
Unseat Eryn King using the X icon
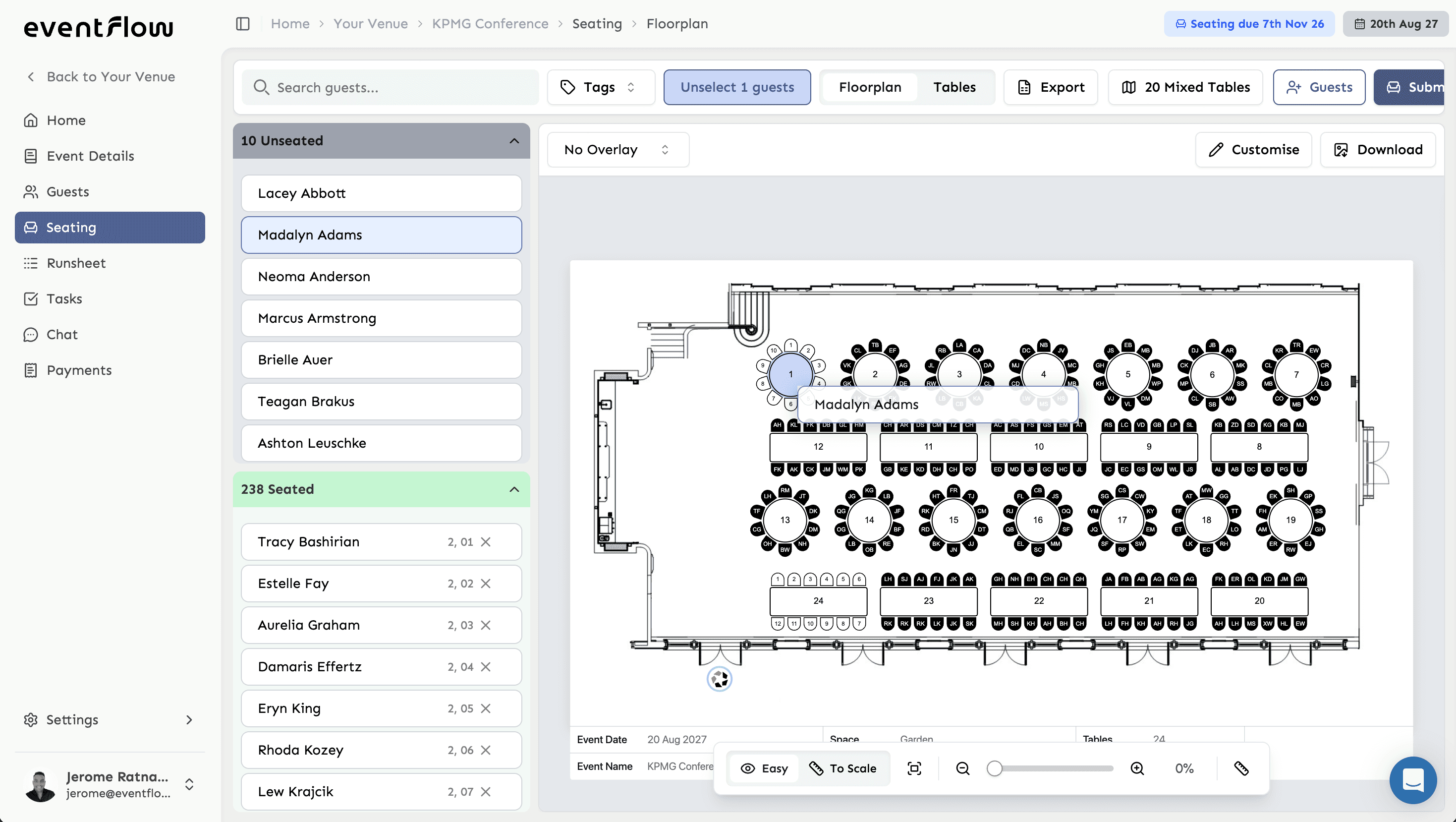486,708
